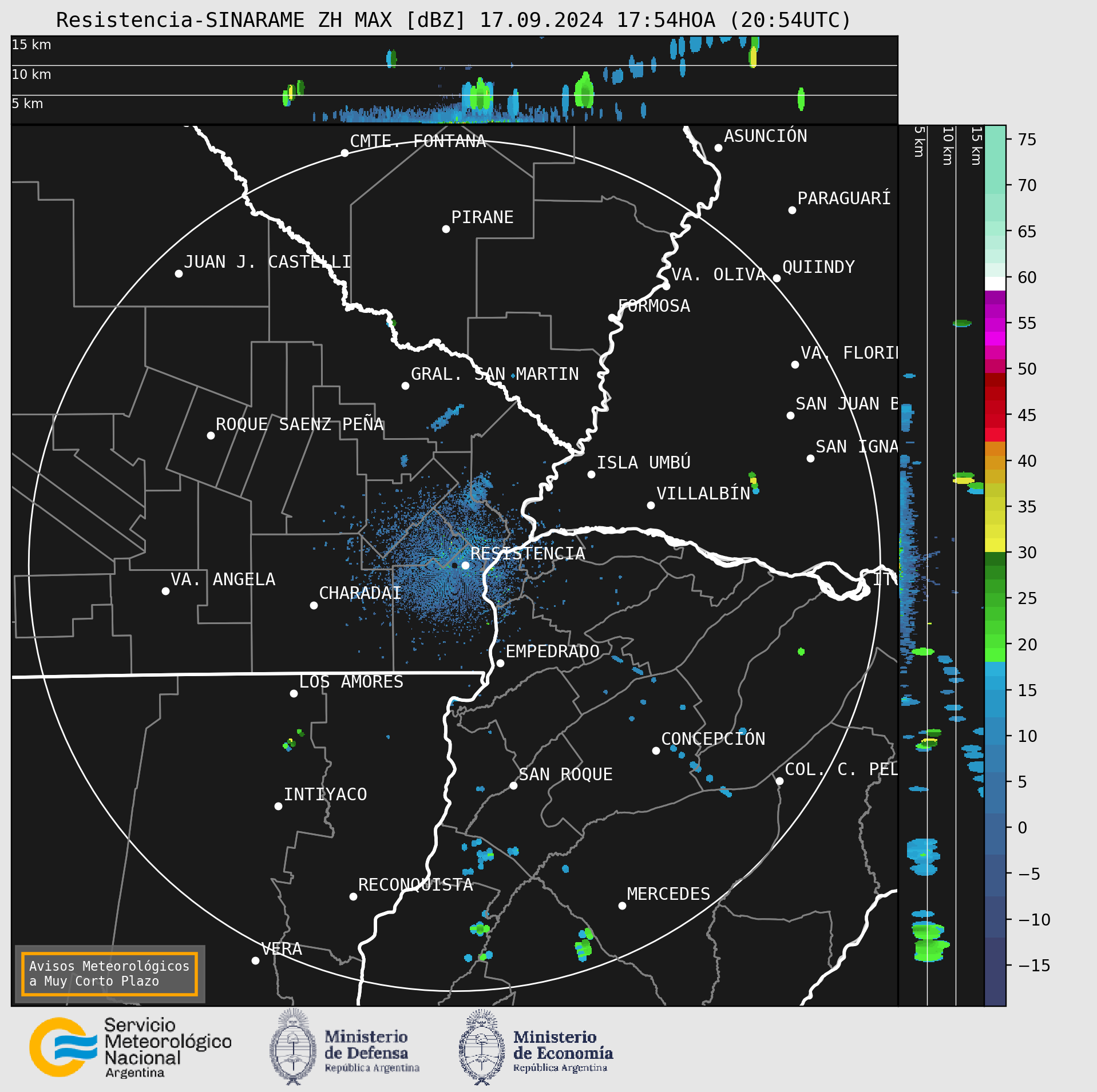Select the RESISTENCIA city label

click(528, 553)
